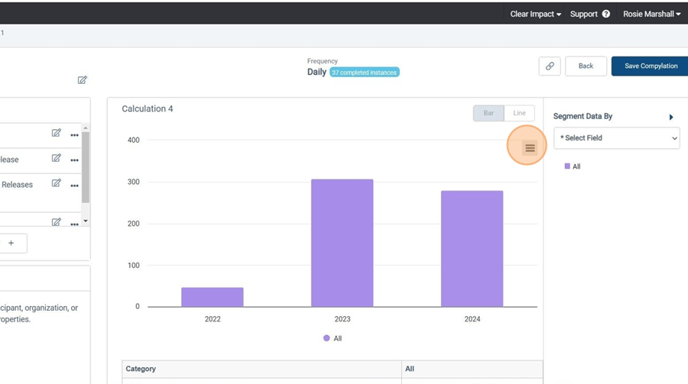The image size is (688, 384).
Task: Switch the chart to Bar view
Action: (488, 113)
